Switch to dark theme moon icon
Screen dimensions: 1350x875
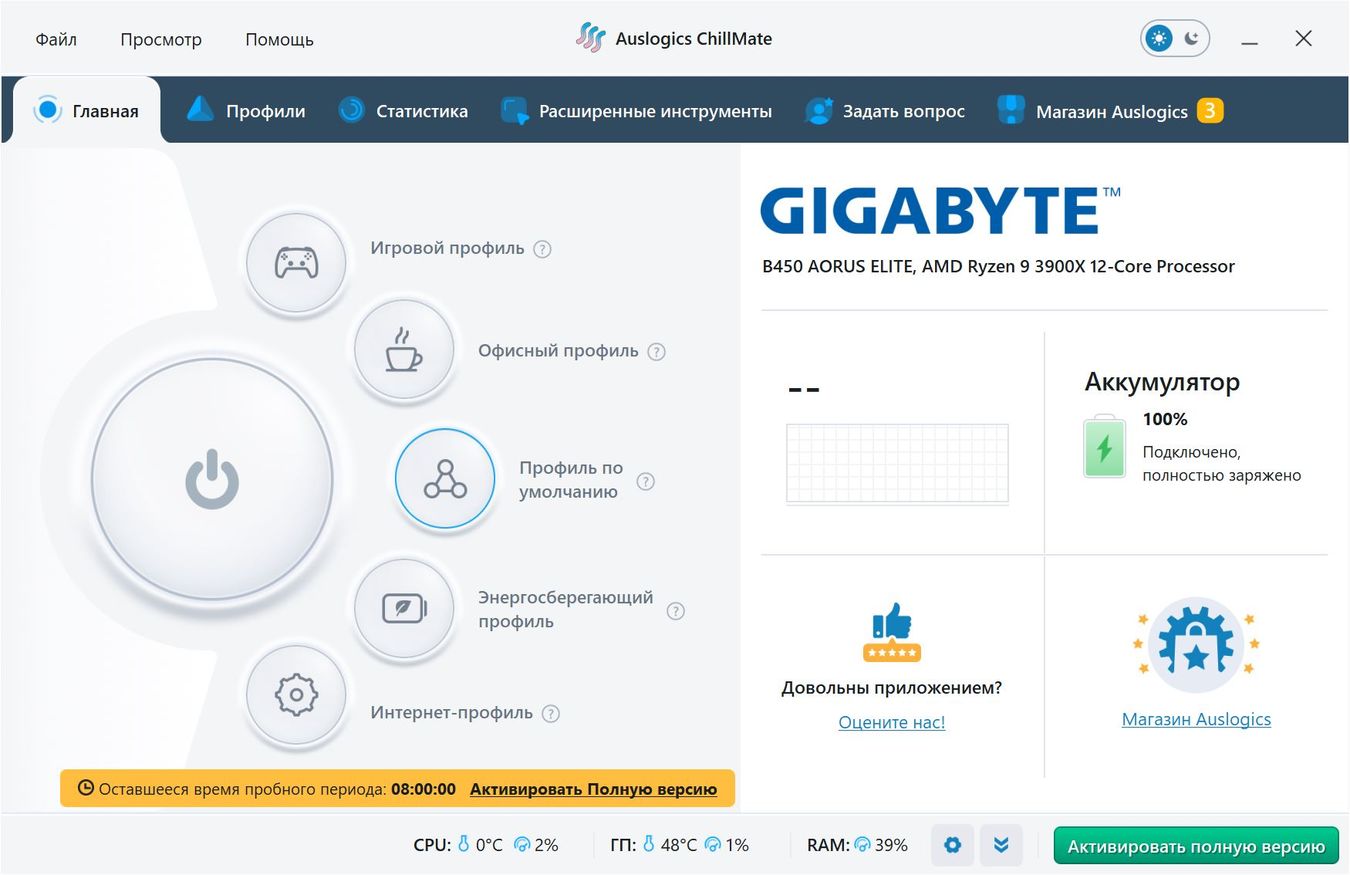pos(1191,39)
